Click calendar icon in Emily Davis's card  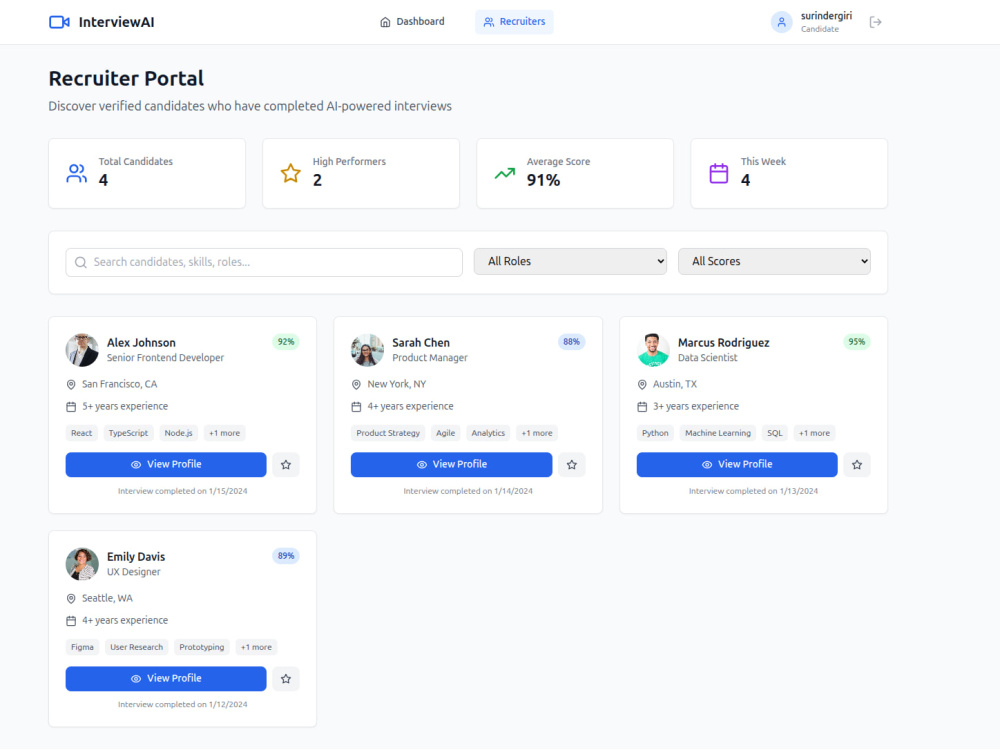[x=71, y=621]
